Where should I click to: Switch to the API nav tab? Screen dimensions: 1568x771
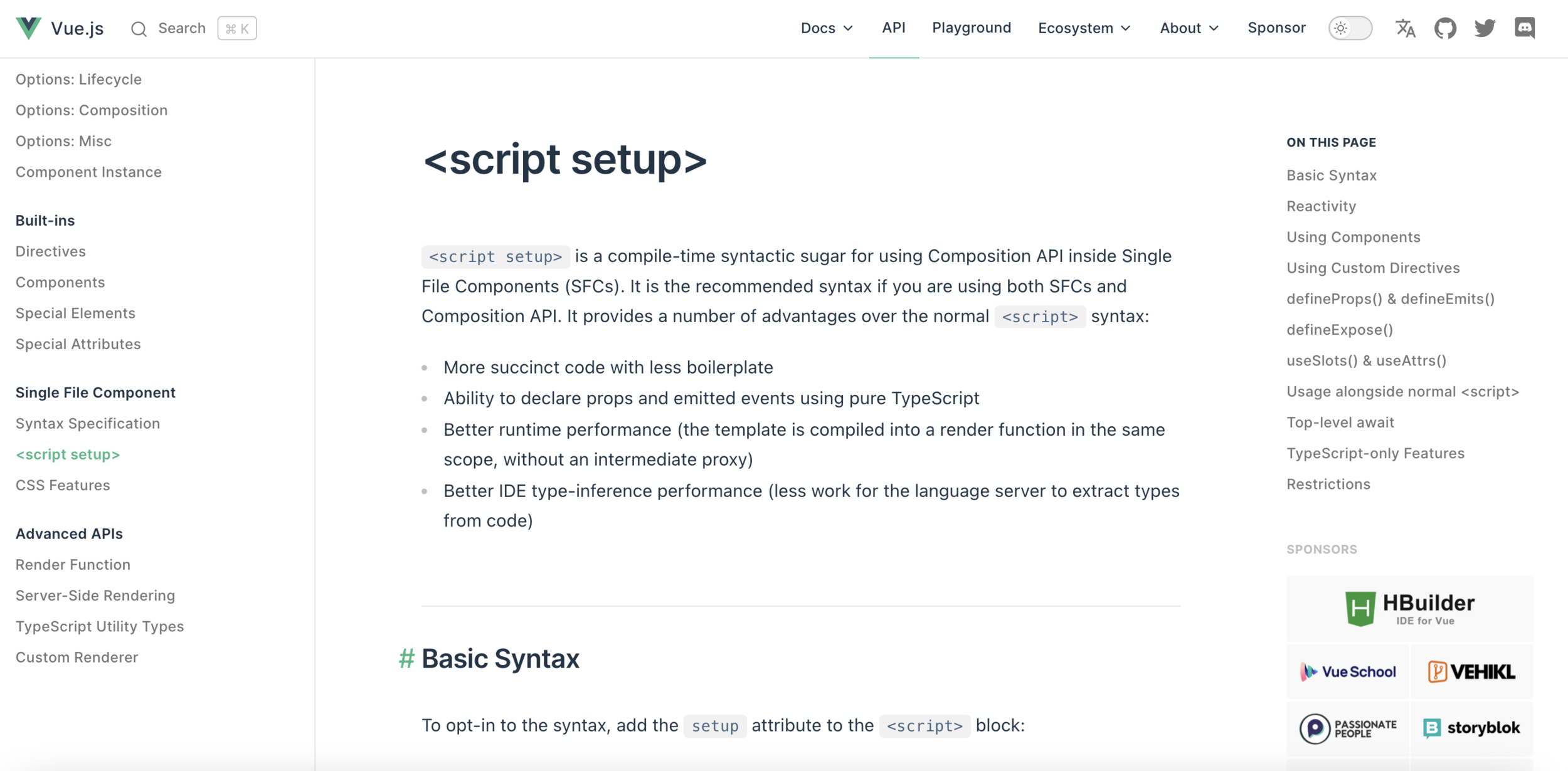[893, 28]
